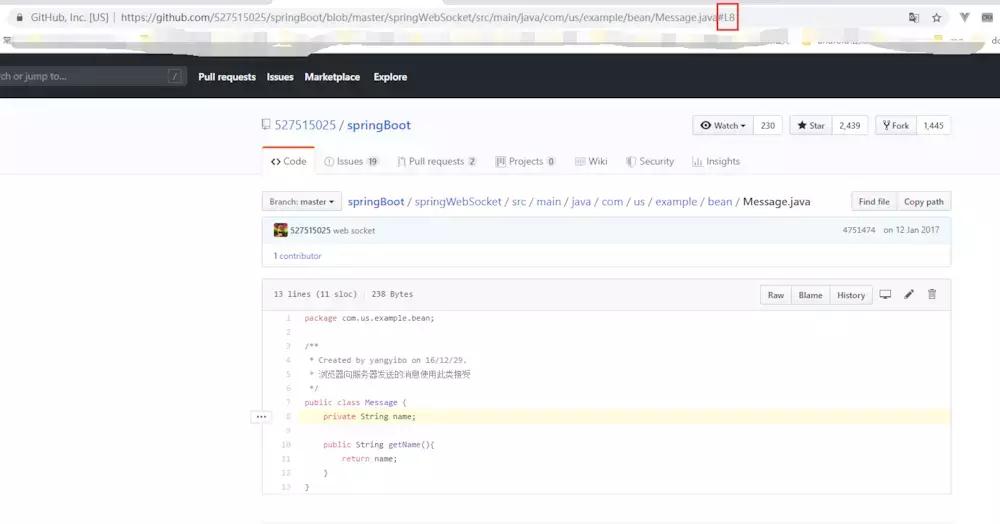Image resolution: width=1000 pixels, height=524 pixels.
Task: Open the springBoot repository title link
Action: 379,125
